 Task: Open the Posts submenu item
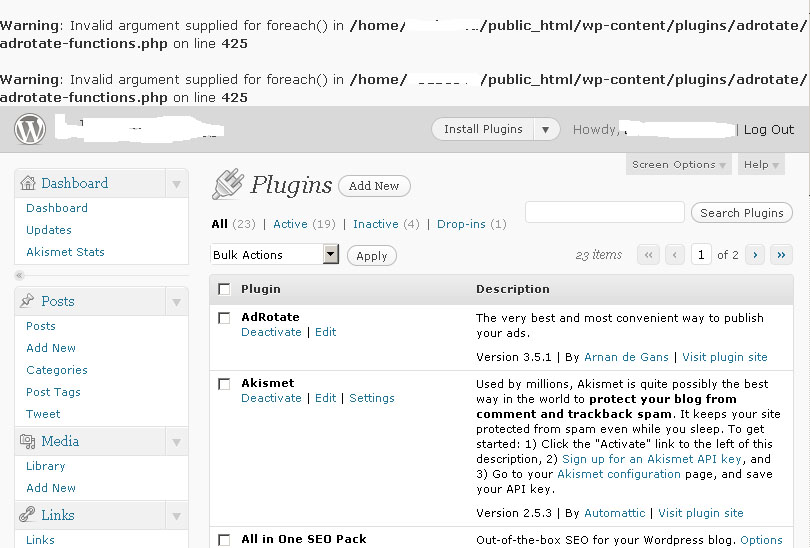tap(40, 326)
